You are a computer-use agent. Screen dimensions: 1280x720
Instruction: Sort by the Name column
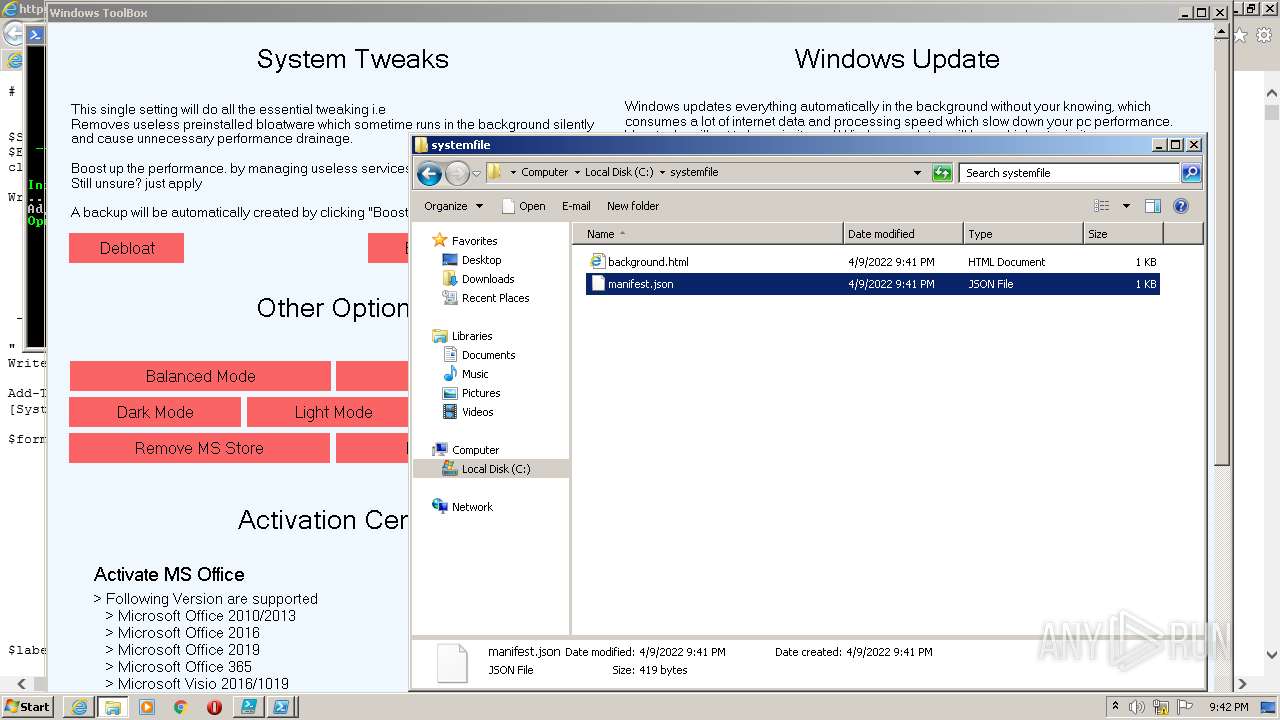coord(708,234)
